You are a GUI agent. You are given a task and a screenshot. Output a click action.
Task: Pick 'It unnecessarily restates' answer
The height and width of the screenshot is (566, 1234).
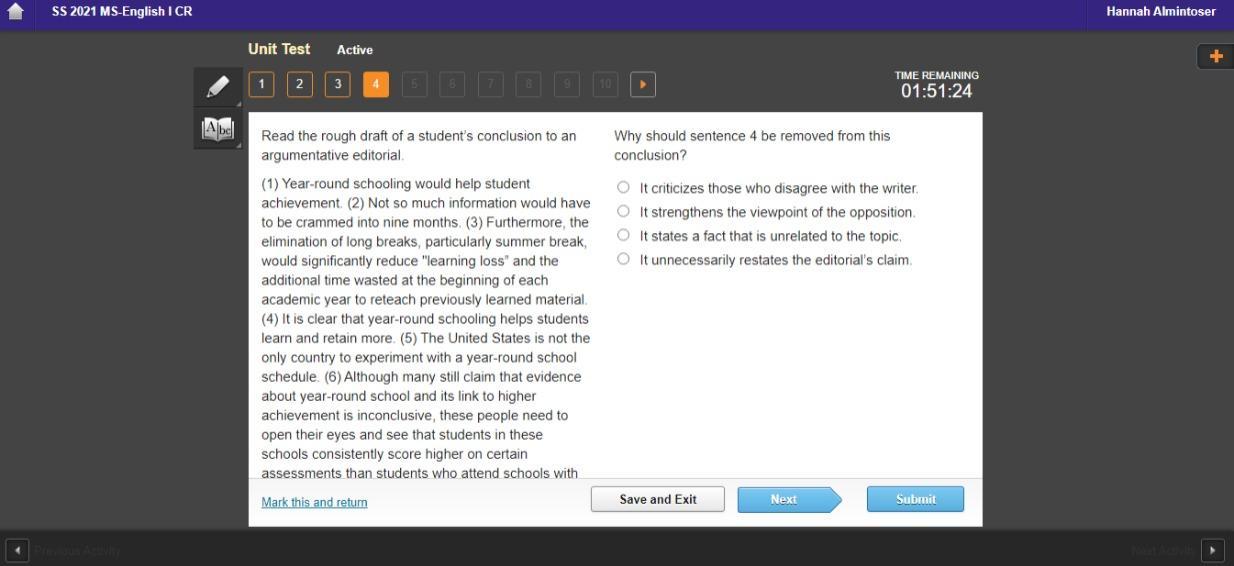pyautogui.click(x=624, y=260)
